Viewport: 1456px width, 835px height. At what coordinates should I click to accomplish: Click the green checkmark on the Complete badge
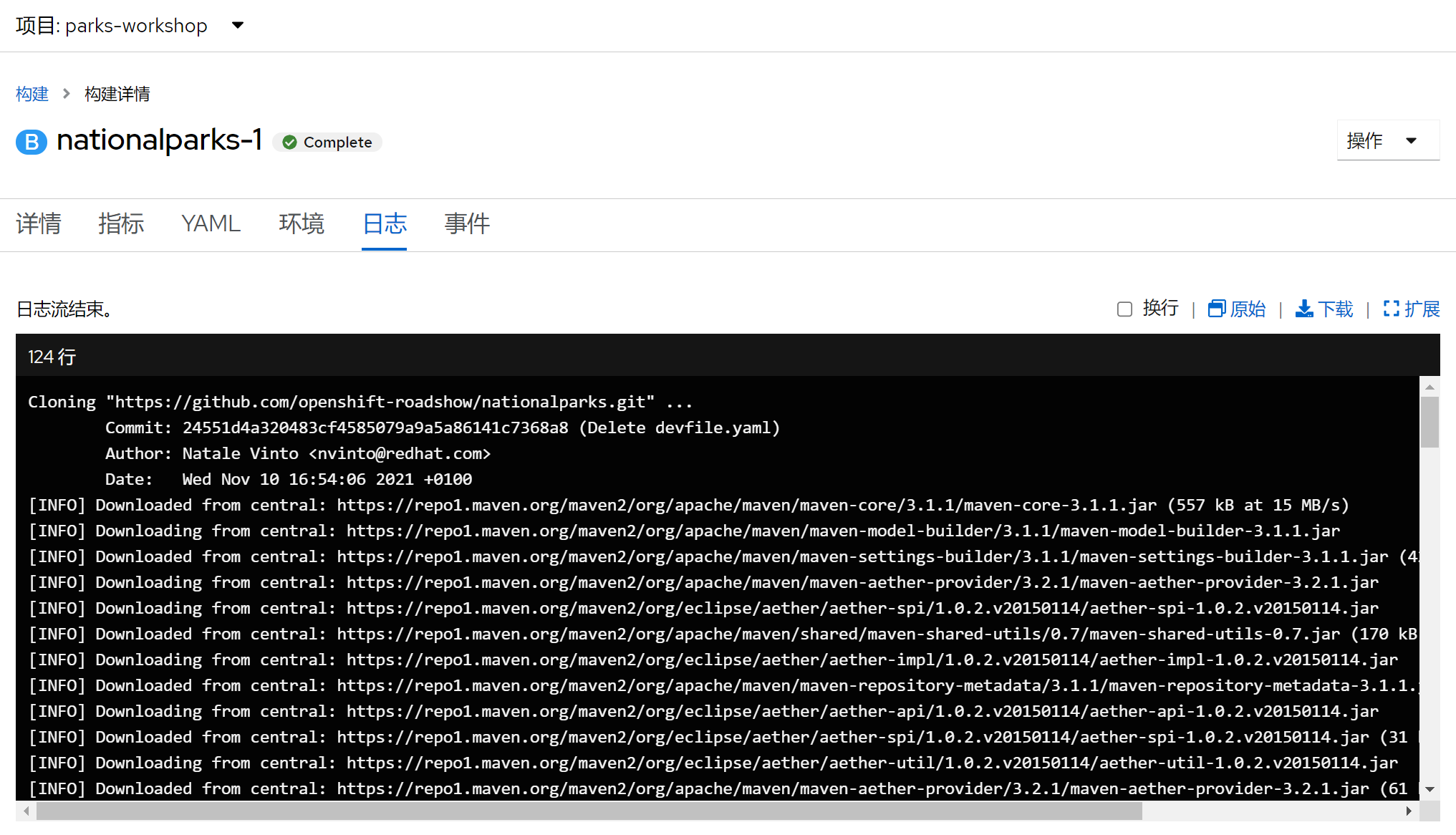point(289,142)
